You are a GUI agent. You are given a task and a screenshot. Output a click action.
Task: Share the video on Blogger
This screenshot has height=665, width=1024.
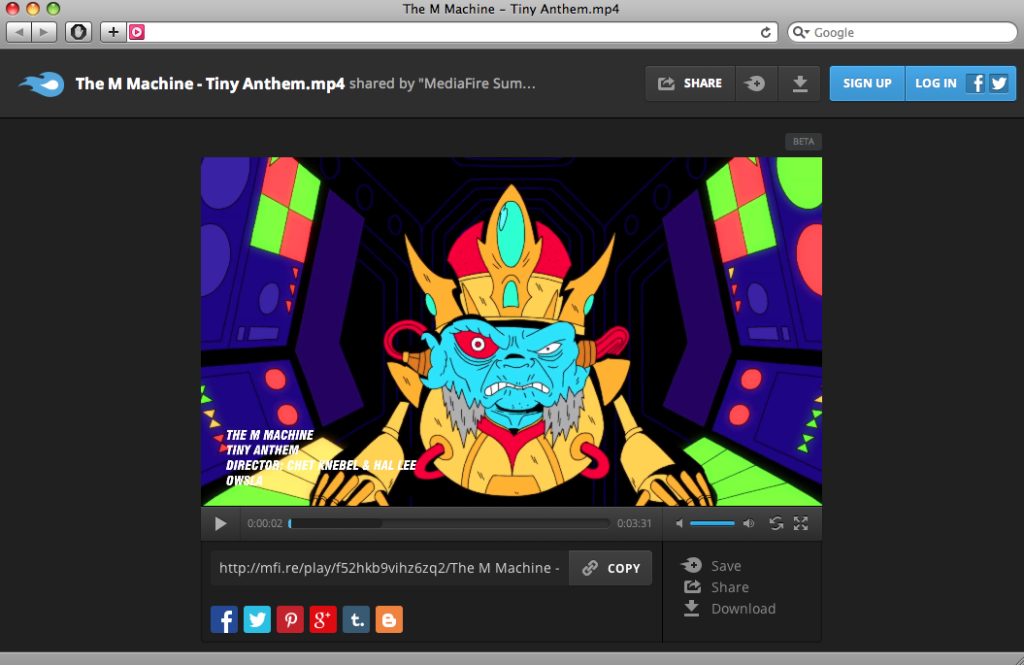(389, 620)
